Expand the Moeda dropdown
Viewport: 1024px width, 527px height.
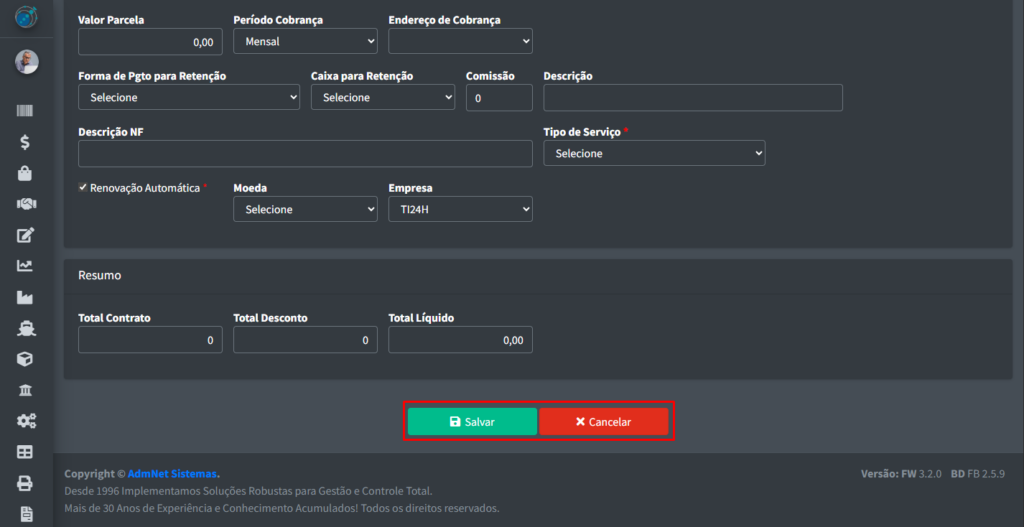tap(305, 209)
